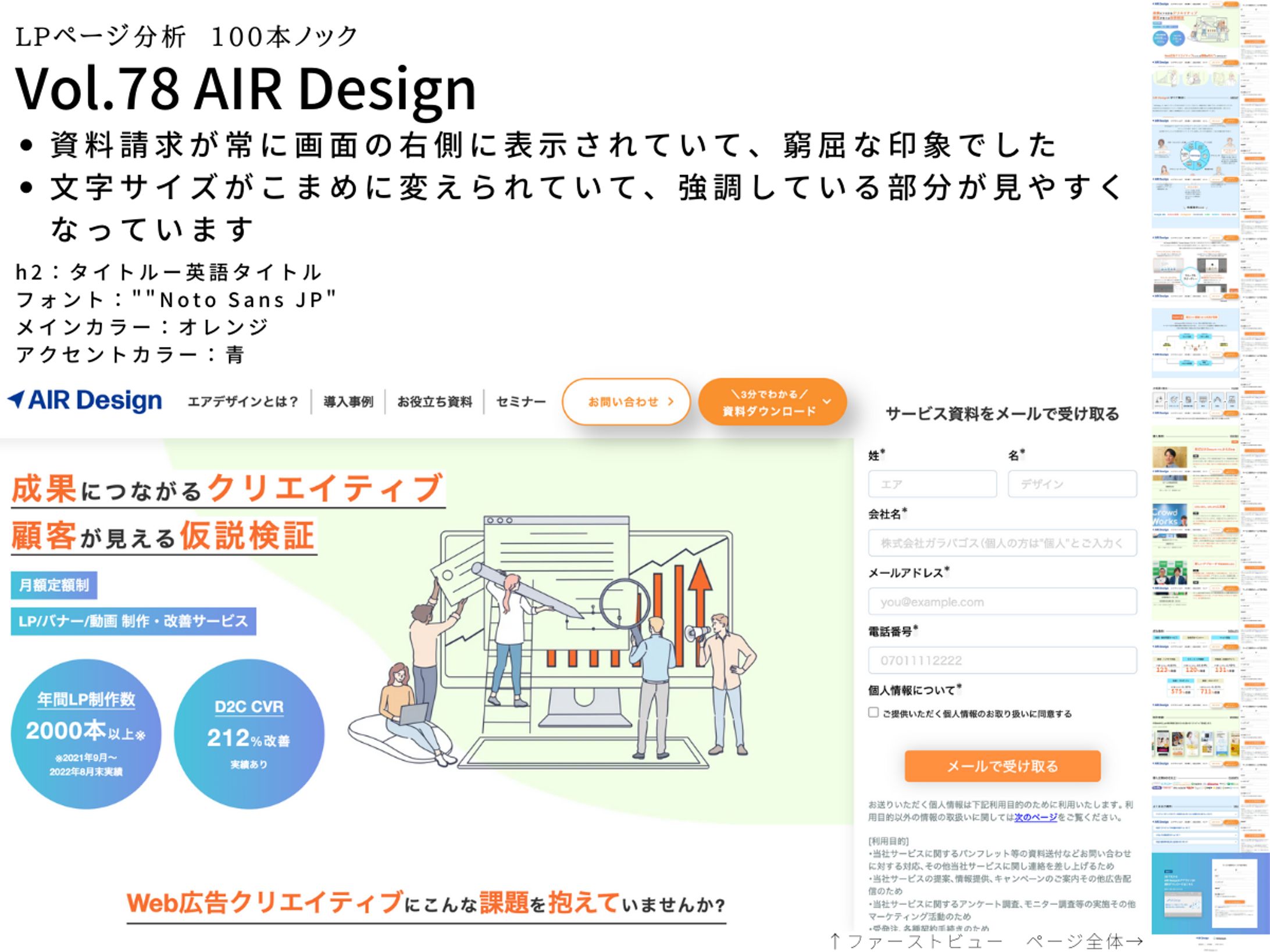Screen dimensions: 1270x952
Task: Focus the 会社名 input field
Action: tap(1003, 543)
